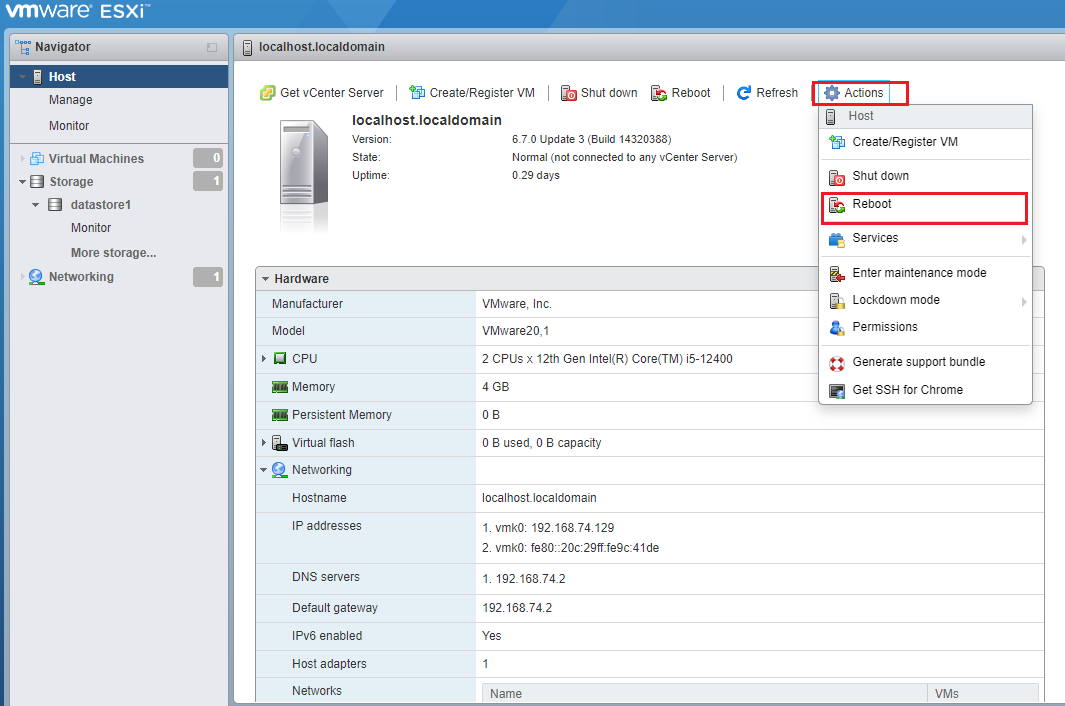This screenshot has width=1065, height=706.
Task: Click the Default gateway value 192.168.74.2
Action: click(517, 608)
